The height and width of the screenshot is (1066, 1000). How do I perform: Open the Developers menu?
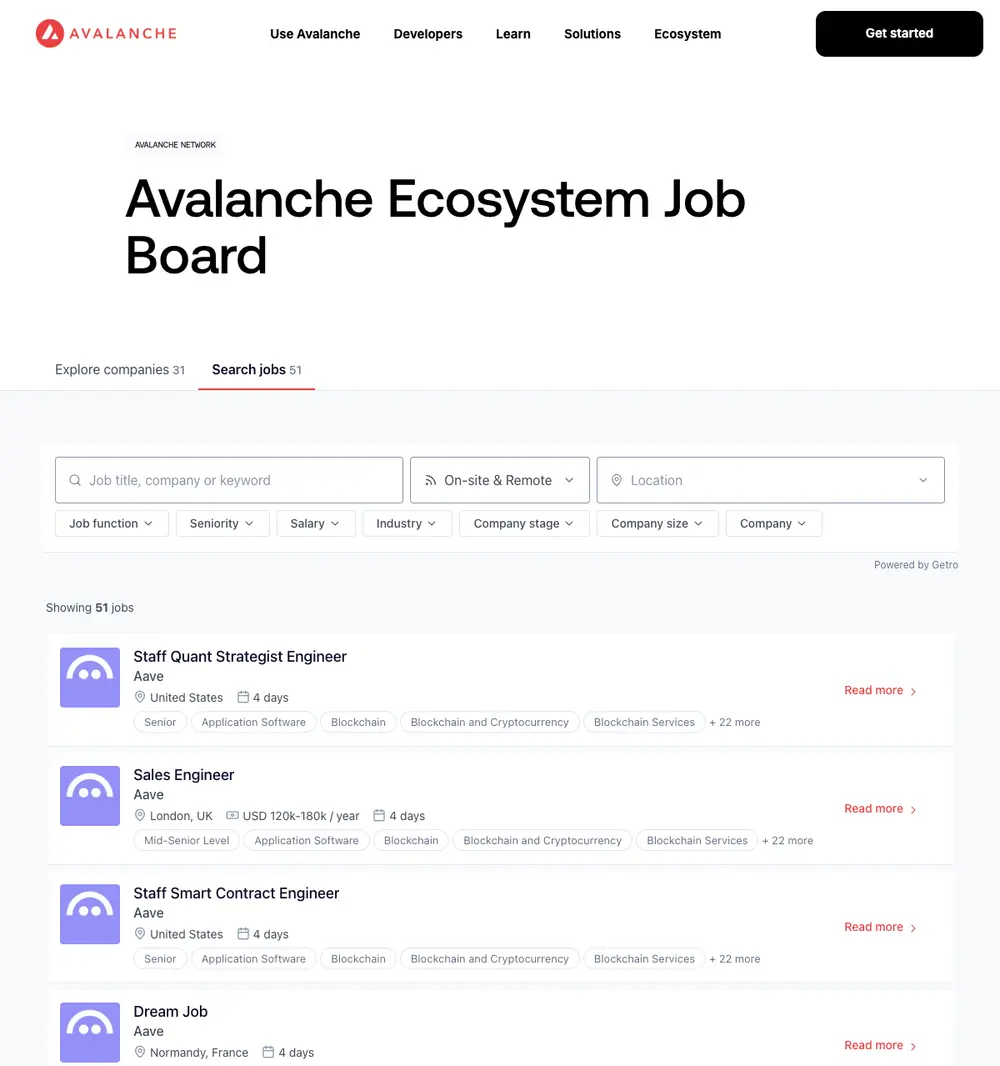(428, 34)
